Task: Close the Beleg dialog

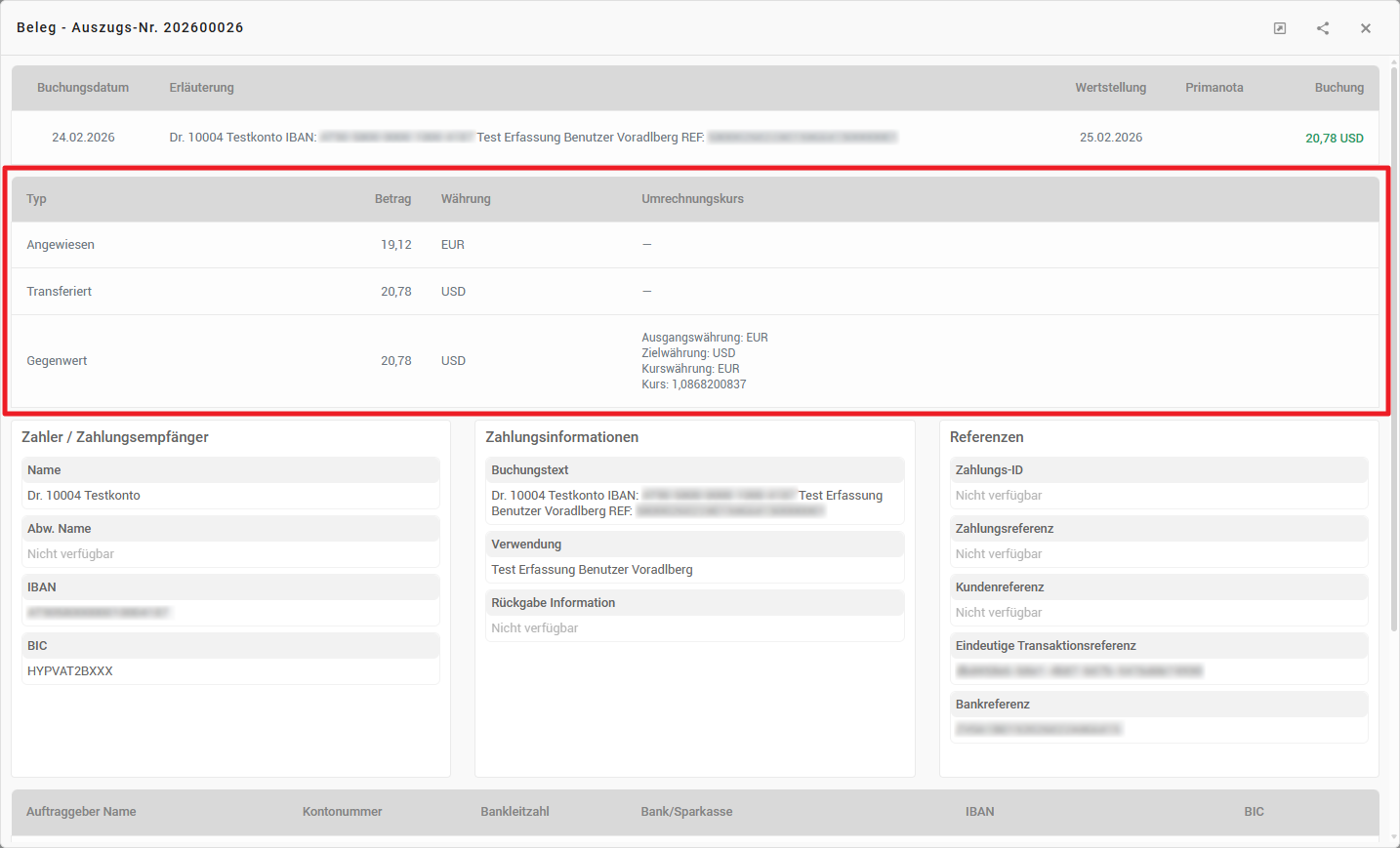Action: (x=1365, y=28)
